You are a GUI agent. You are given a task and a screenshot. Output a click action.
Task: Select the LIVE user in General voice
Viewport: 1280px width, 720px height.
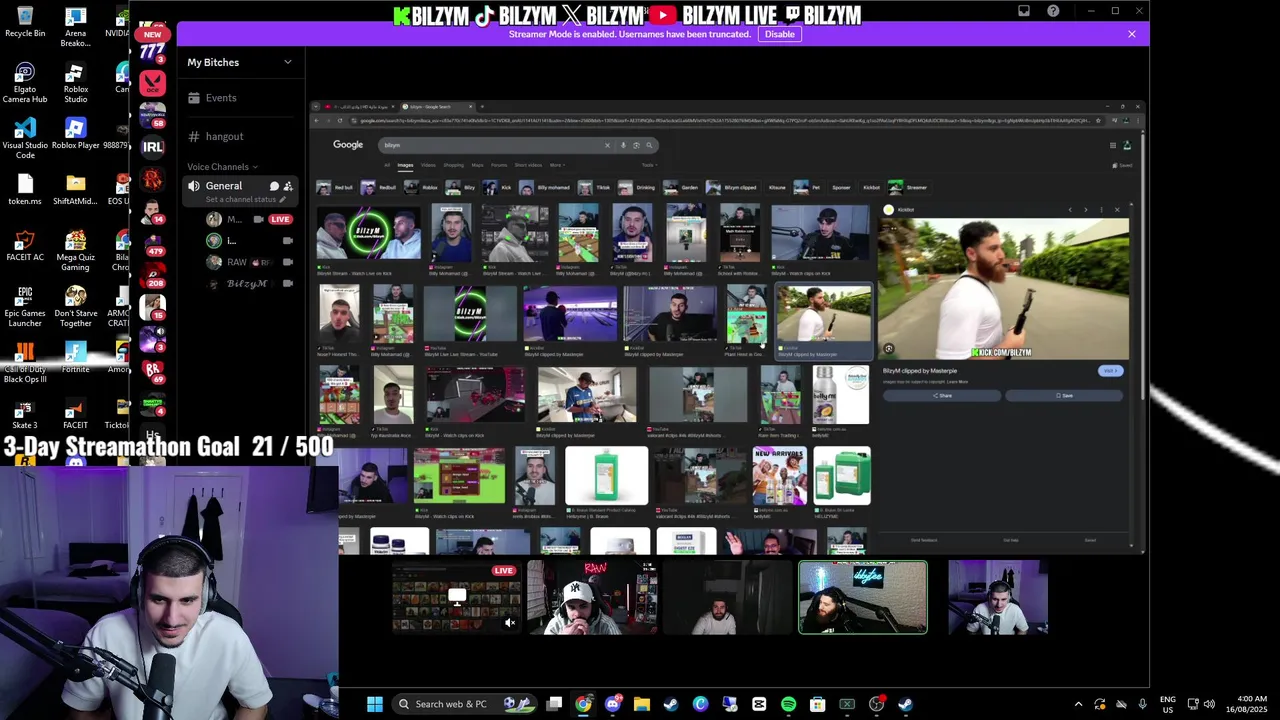coord(250,219)
